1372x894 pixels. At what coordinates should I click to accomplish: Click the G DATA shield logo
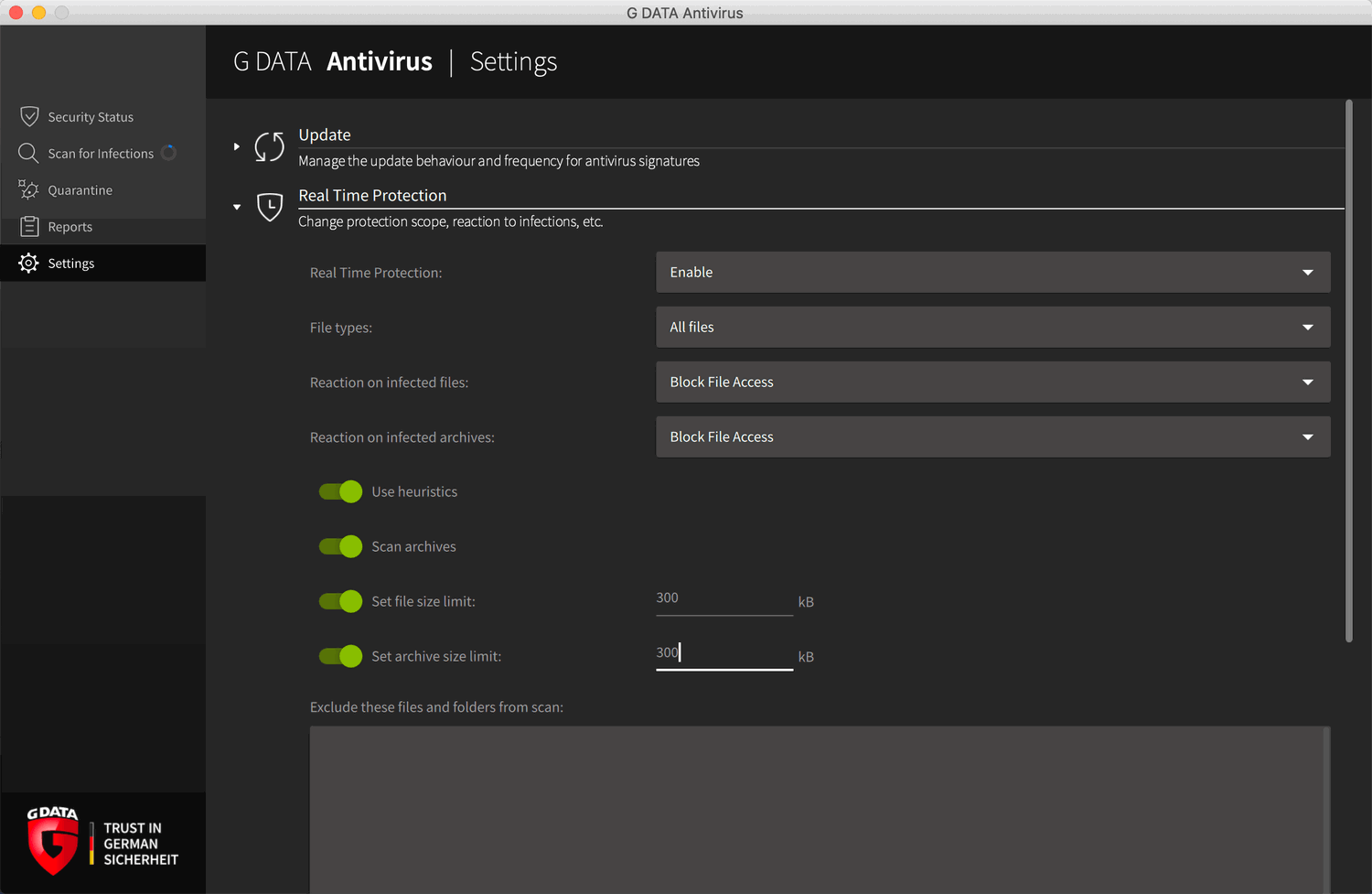point(53,842)
